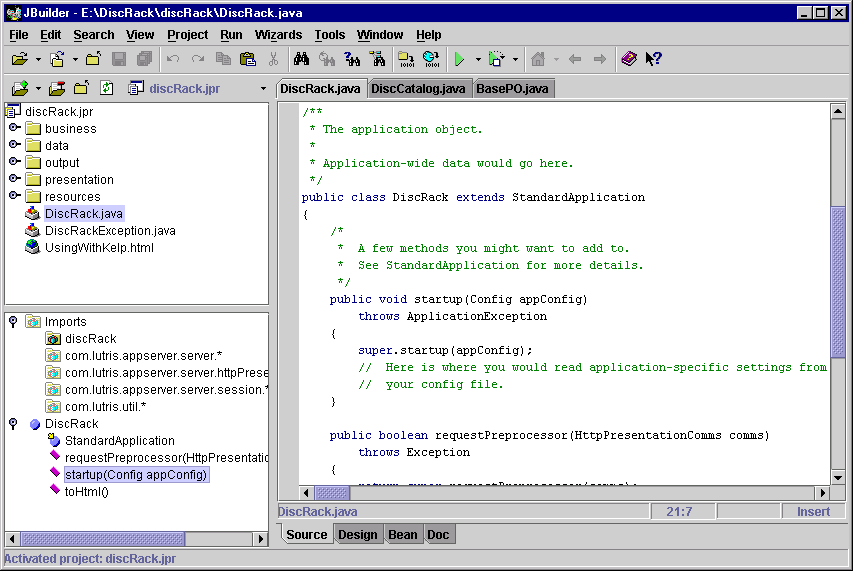Click the Paste clipboard icon

coord(248,60)
